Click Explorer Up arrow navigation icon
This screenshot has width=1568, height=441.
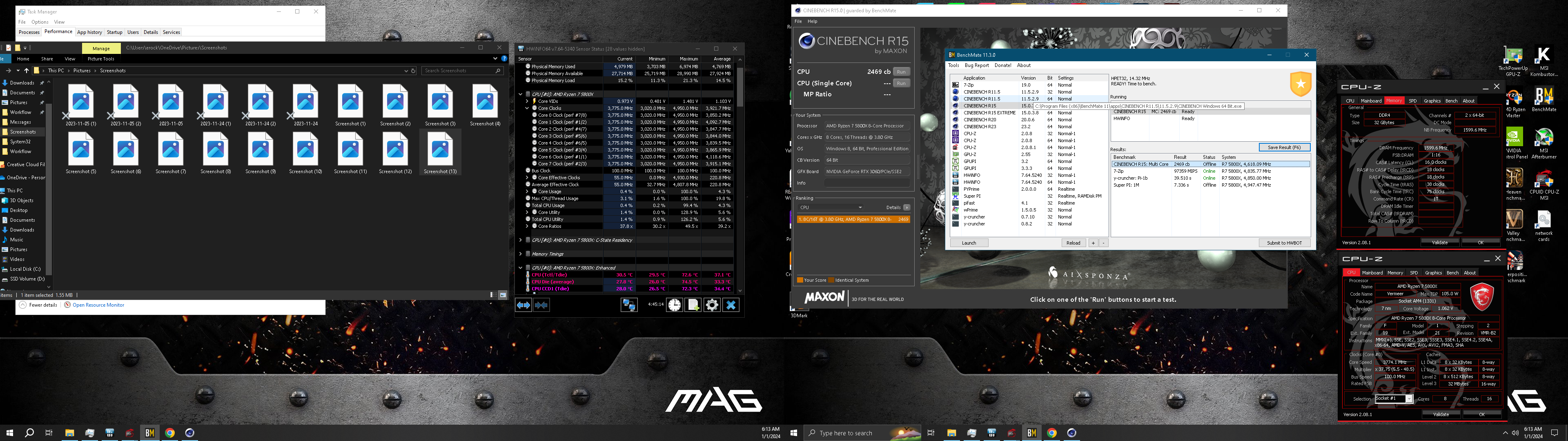tap(26, 71)
